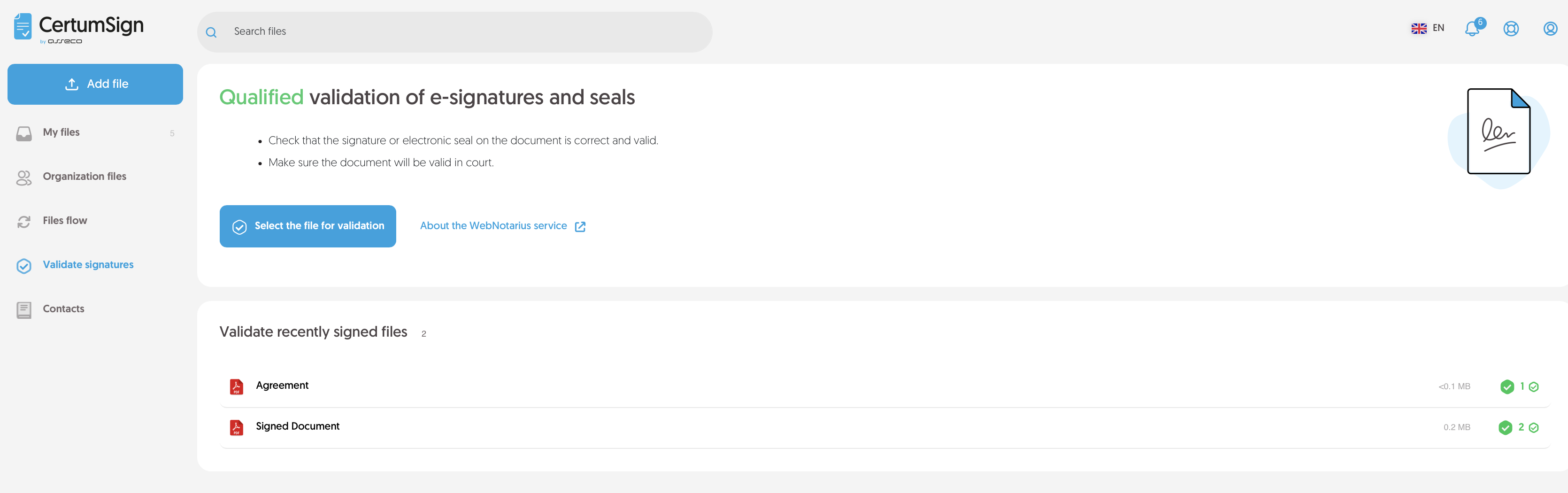
Task: Click the Agreement PDF file icon
Action: (236, 386)
